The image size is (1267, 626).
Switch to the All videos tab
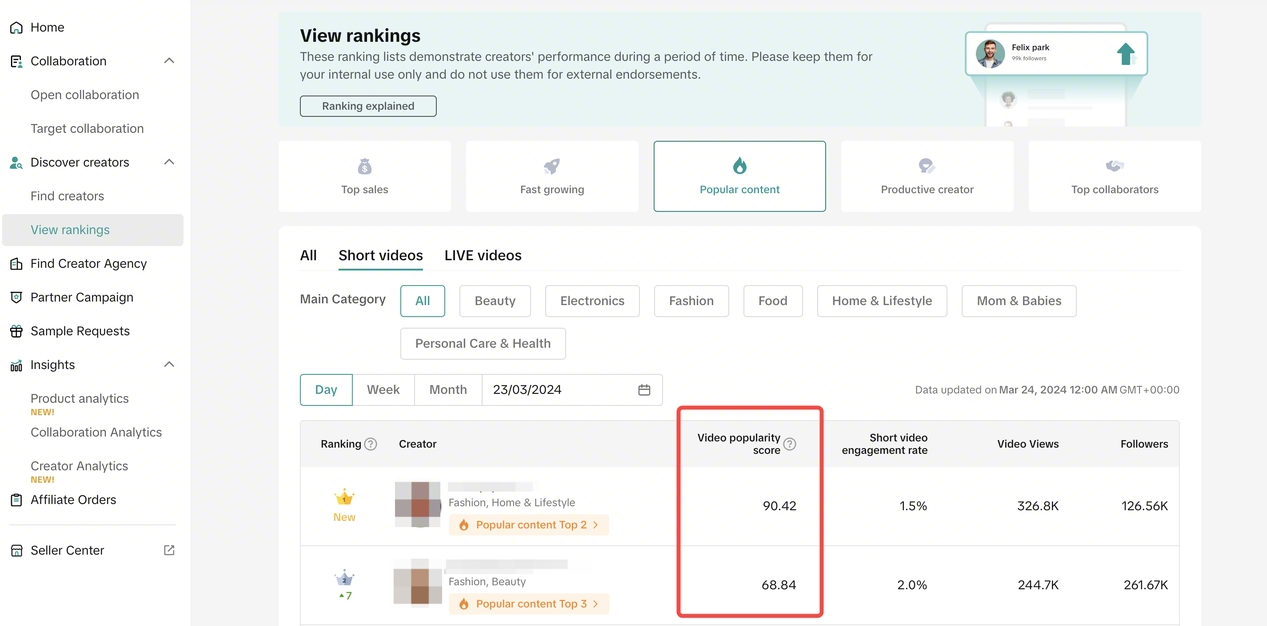pos(308,256)
